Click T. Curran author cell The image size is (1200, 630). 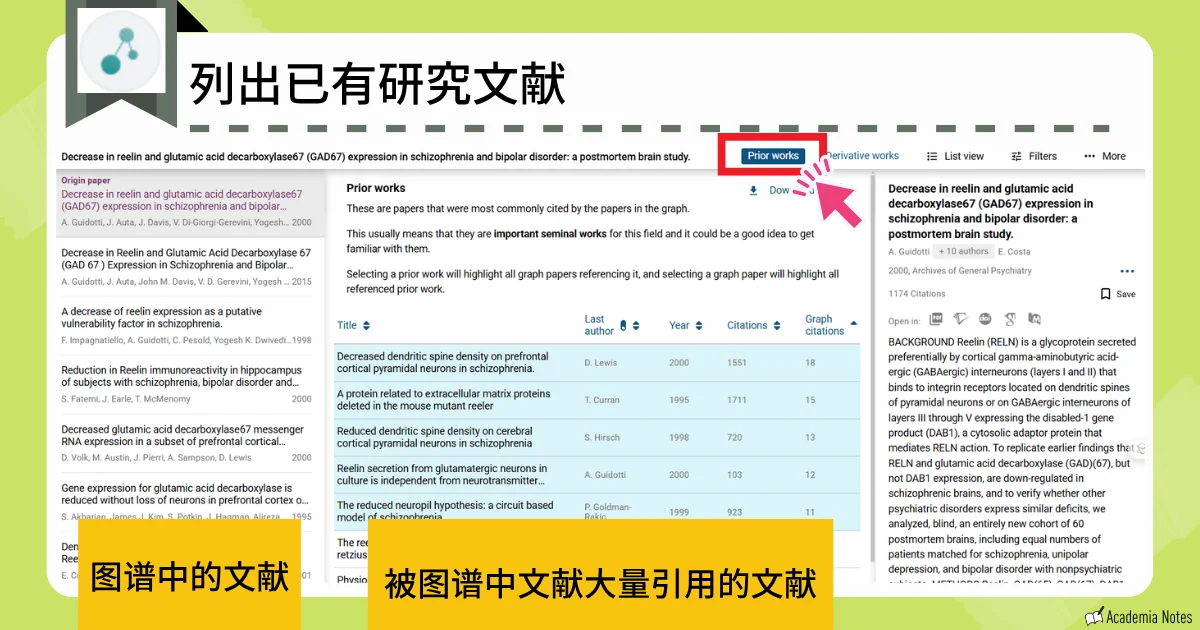(x=602, y=400)
